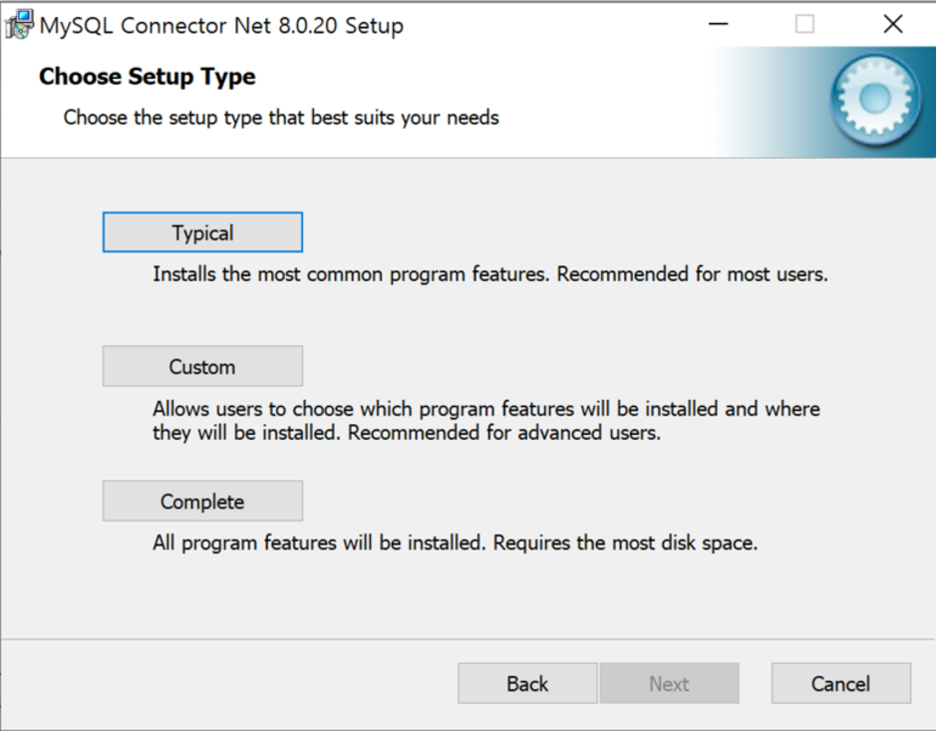Close the setup window with the X
The height and width of the screenshot is (731, 936).
893,24
